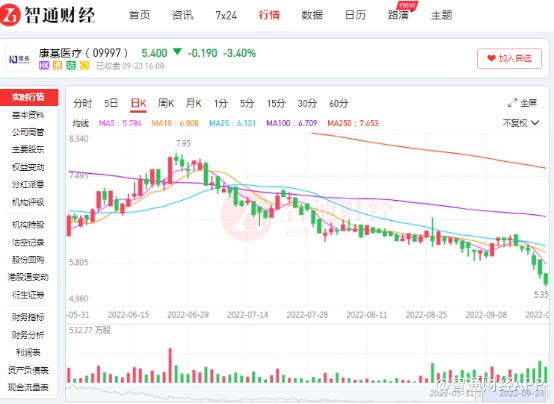
Task: Open 资讯 in top navigation
Action: [183, 15]
